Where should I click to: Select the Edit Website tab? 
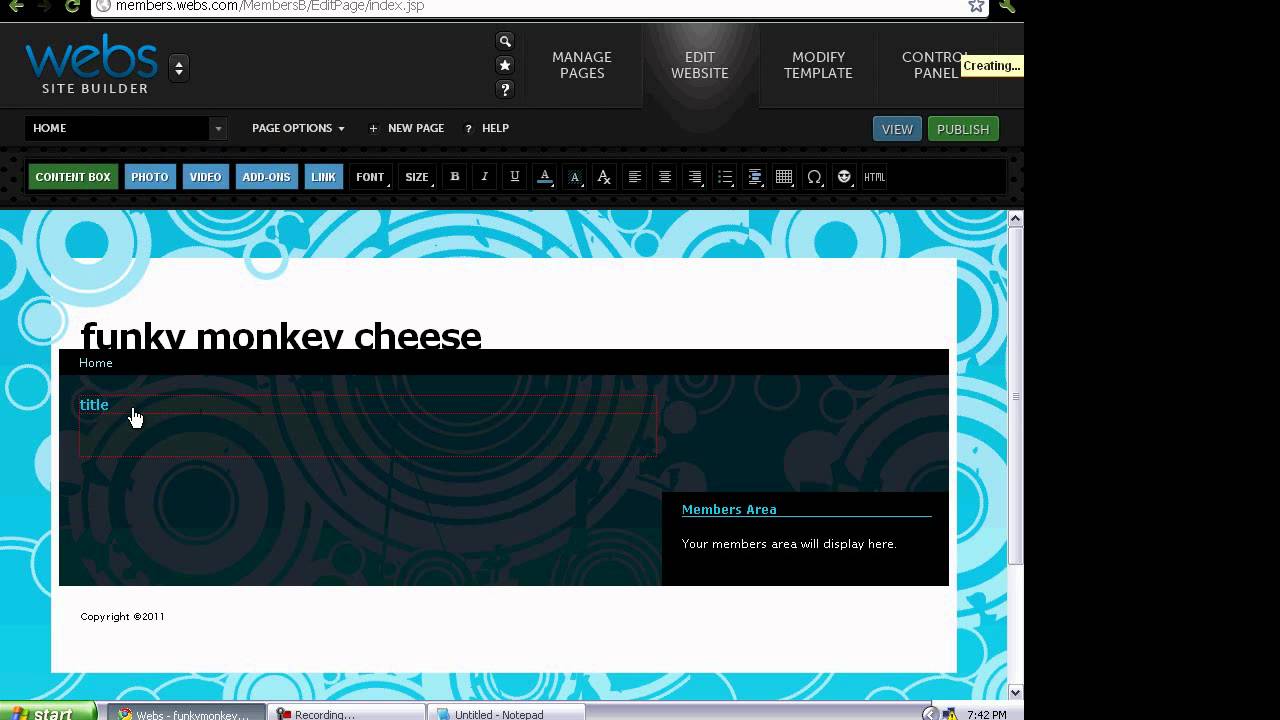click(x=700, y=65)
